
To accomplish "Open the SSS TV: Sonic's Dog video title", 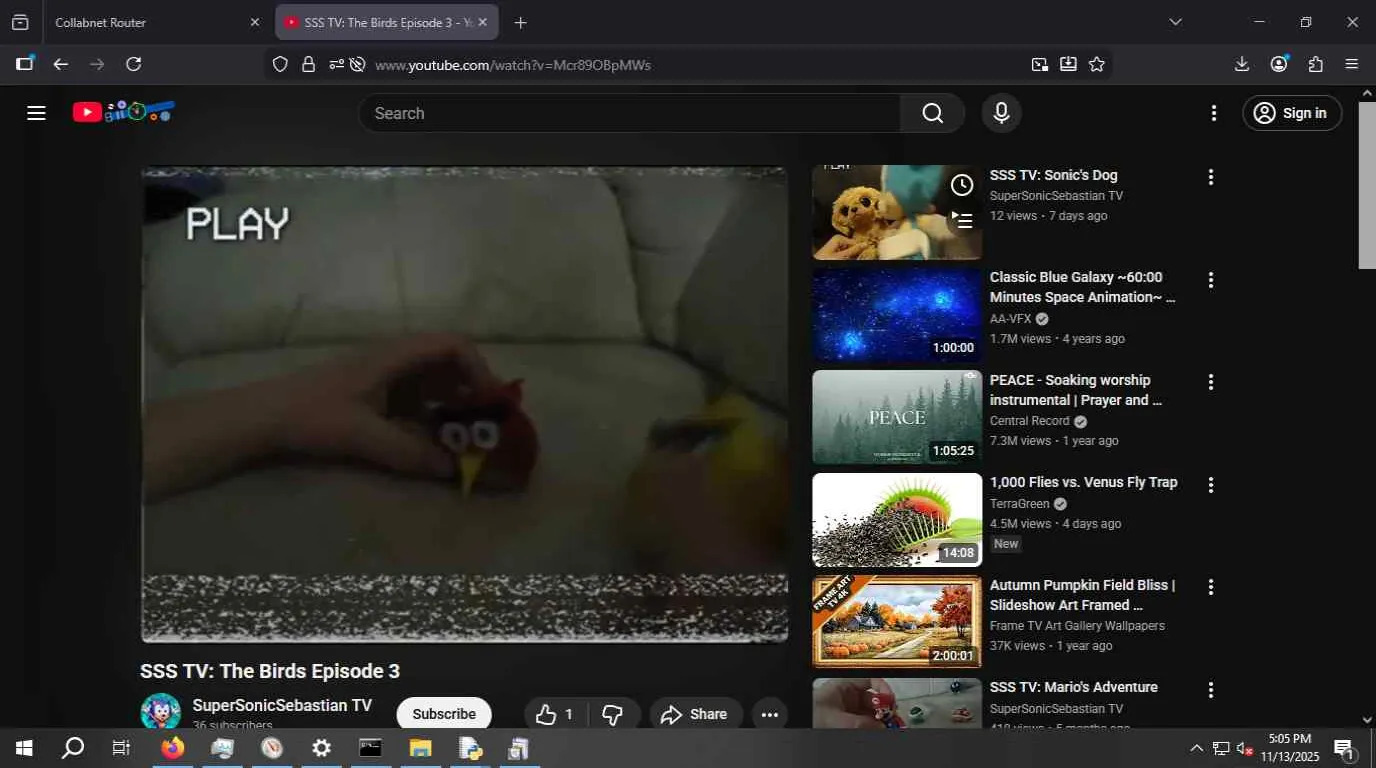I will (x=1054, y=175).
